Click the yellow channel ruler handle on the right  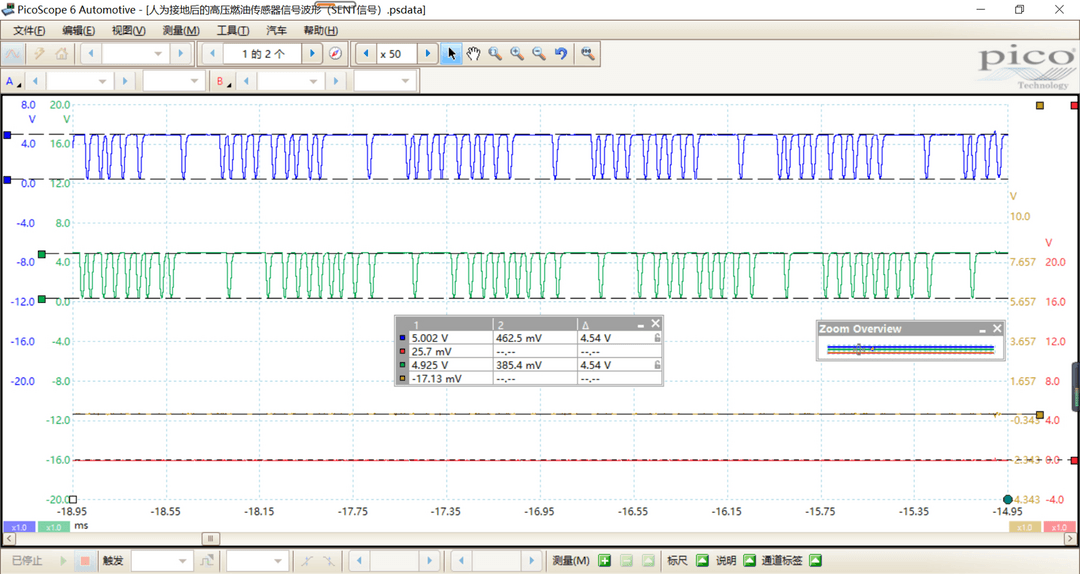tap(1040, 416)
